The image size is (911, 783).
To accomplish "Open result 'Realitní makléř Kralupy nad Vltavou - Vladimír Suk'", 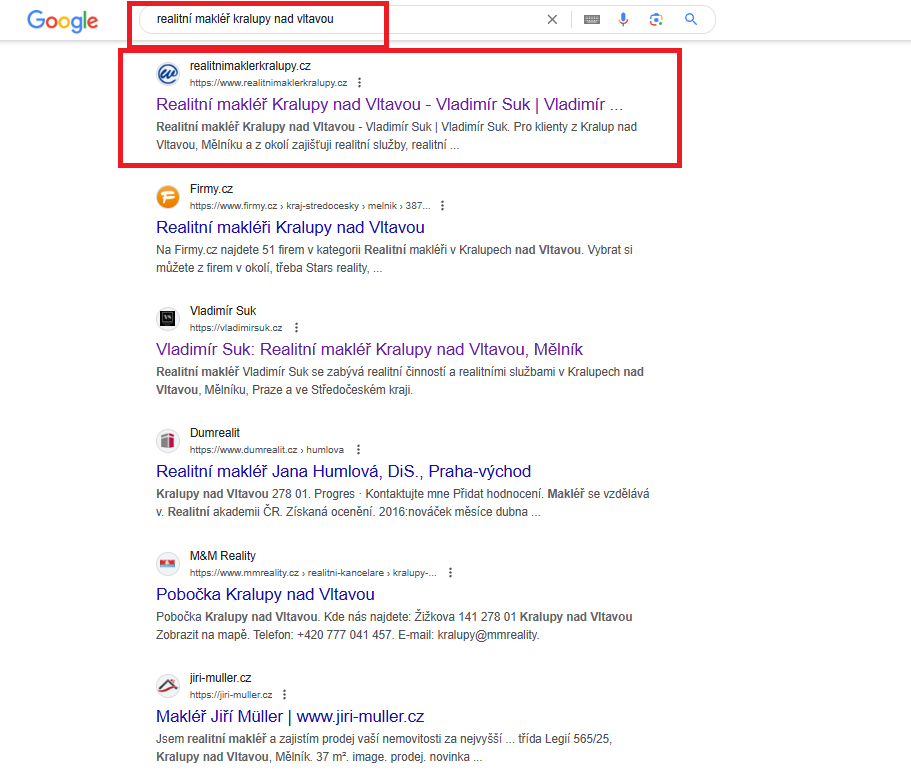I will [x=389, y=105].
